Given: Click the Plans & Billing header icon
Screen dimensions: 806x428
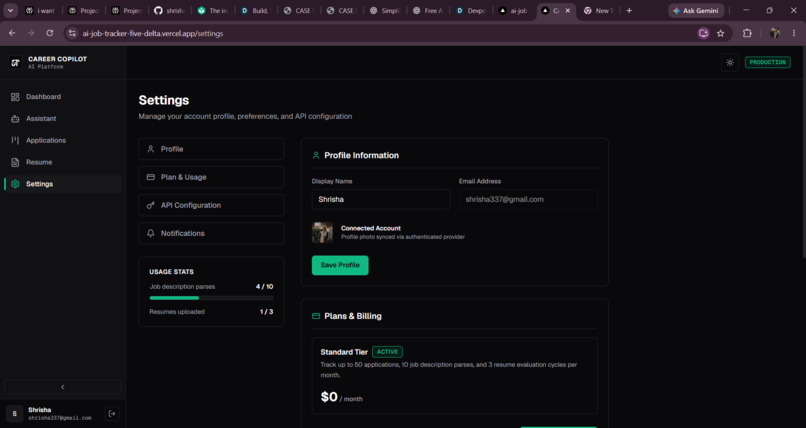Looking at the screenshot, I should [316, 316].
